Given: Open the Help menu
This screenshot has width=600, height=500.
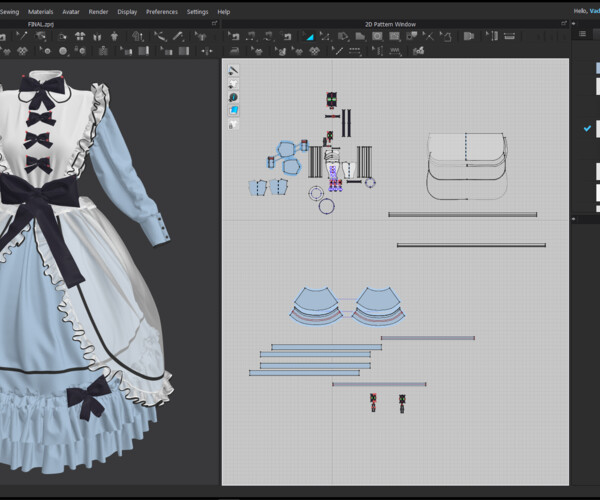Looking at the screenshot, I should pyautogui.click(x=223, y=12).
